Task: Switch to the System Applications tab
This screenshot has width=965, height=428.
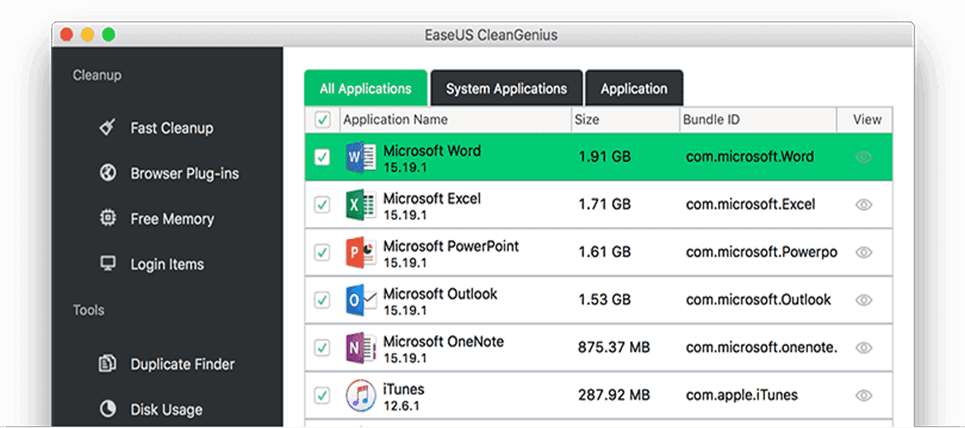Action: (507, 88)
